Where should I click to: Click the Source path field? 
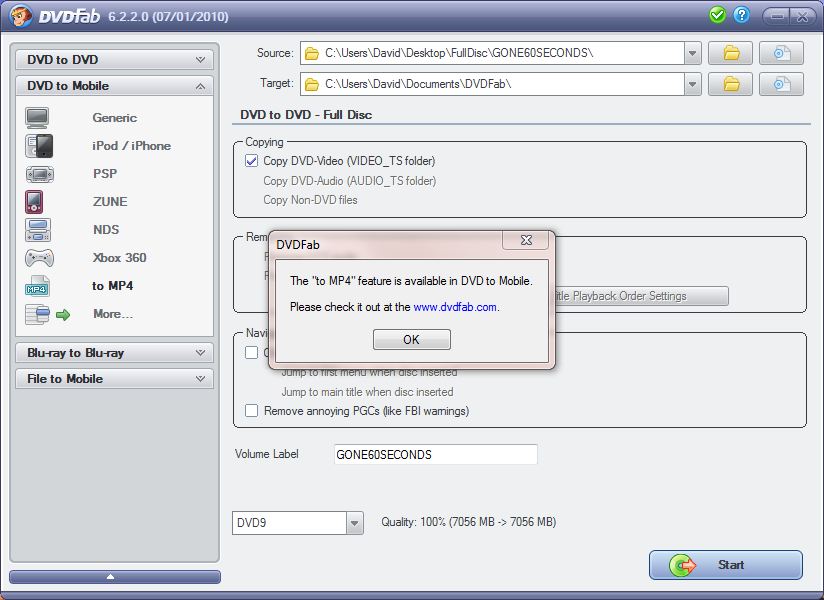tap(492, 53)
